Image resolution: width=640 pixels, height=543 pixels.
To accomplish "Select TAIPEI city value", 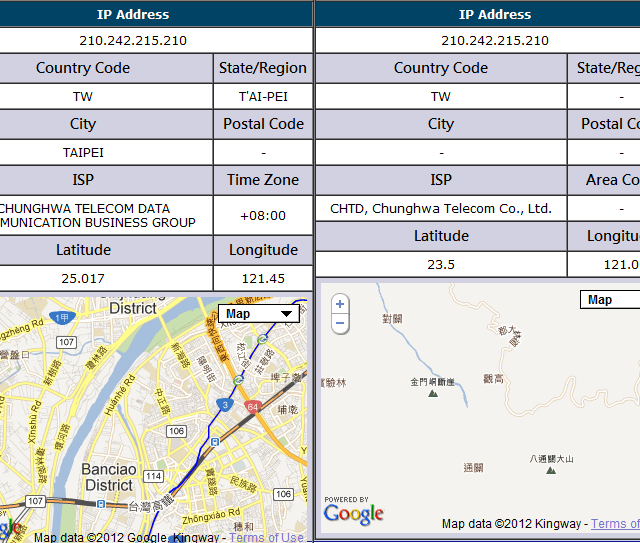I will 83,152.
